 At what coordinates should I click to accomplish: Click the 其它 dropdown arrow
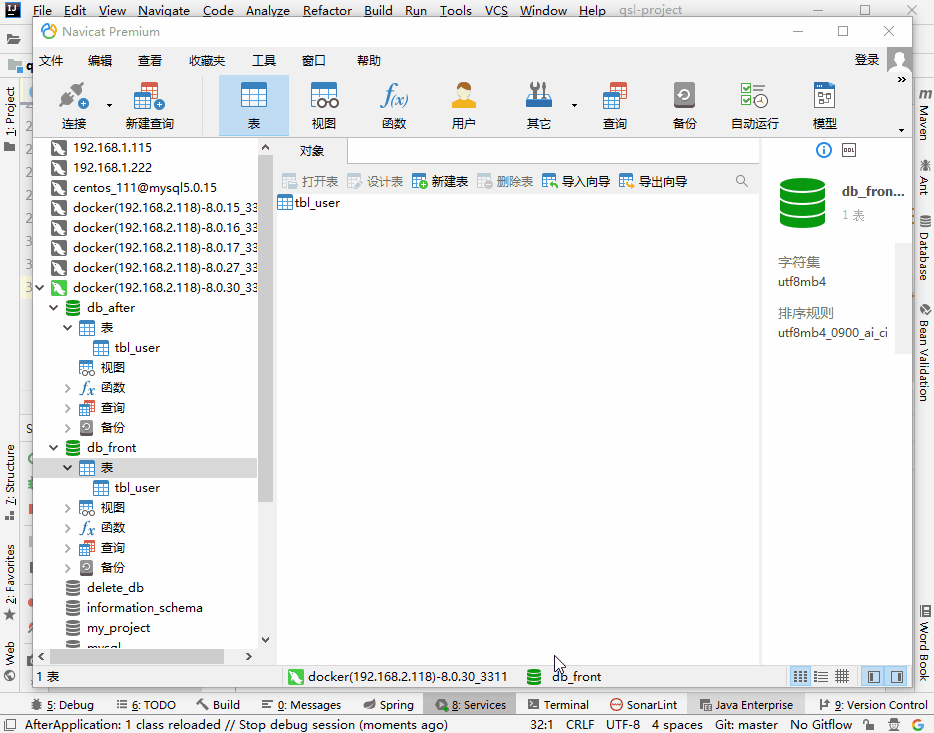click(x=574, y=105)
